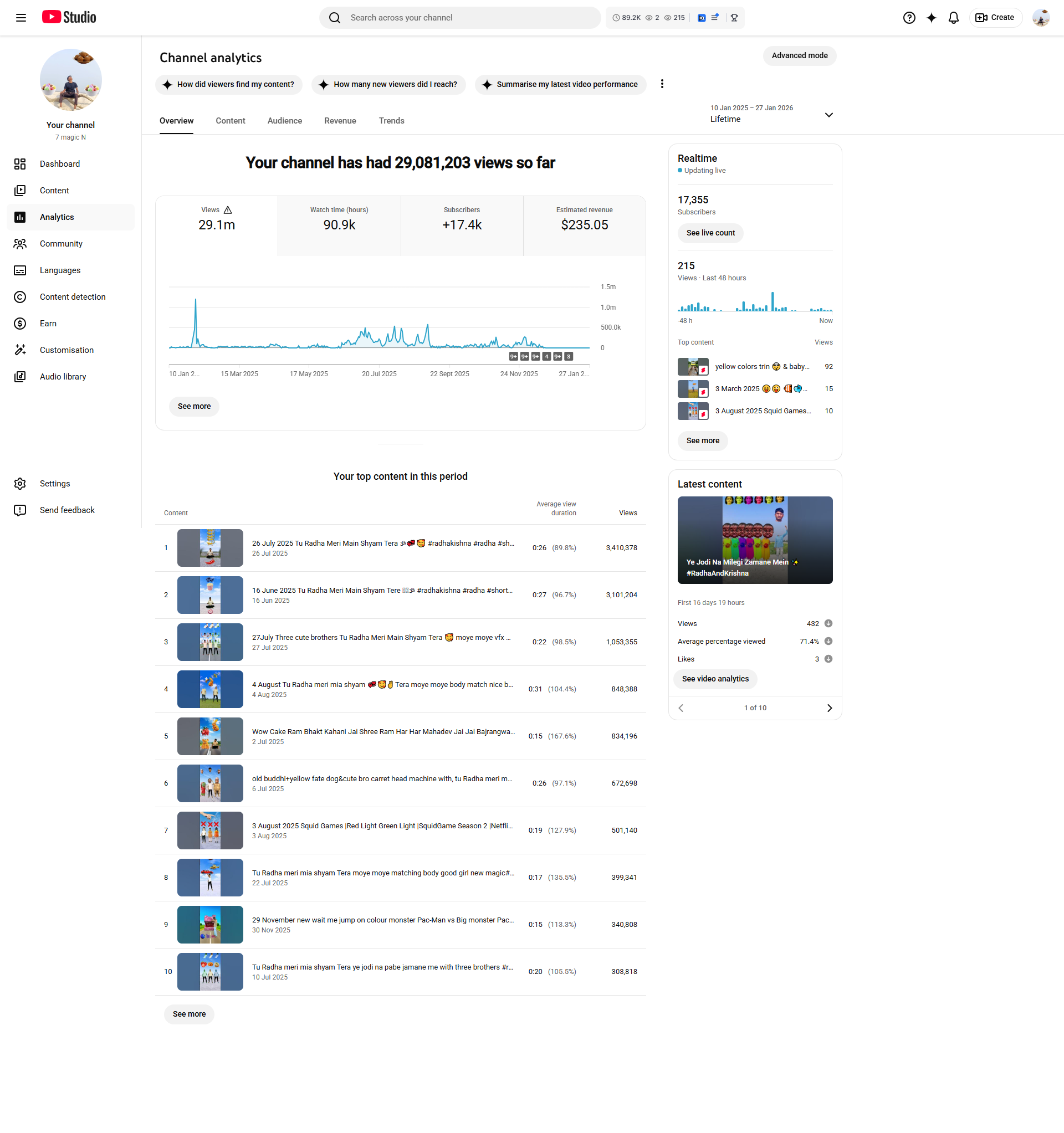Switch to the Revenue tab

340,121
